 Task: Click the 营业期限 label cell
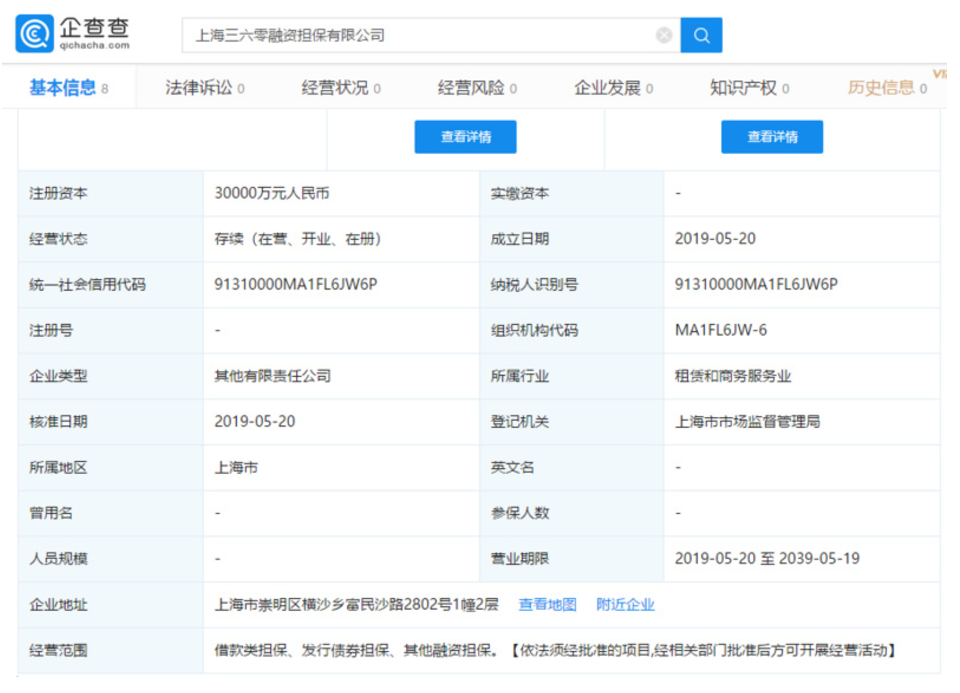coord(572,559)
